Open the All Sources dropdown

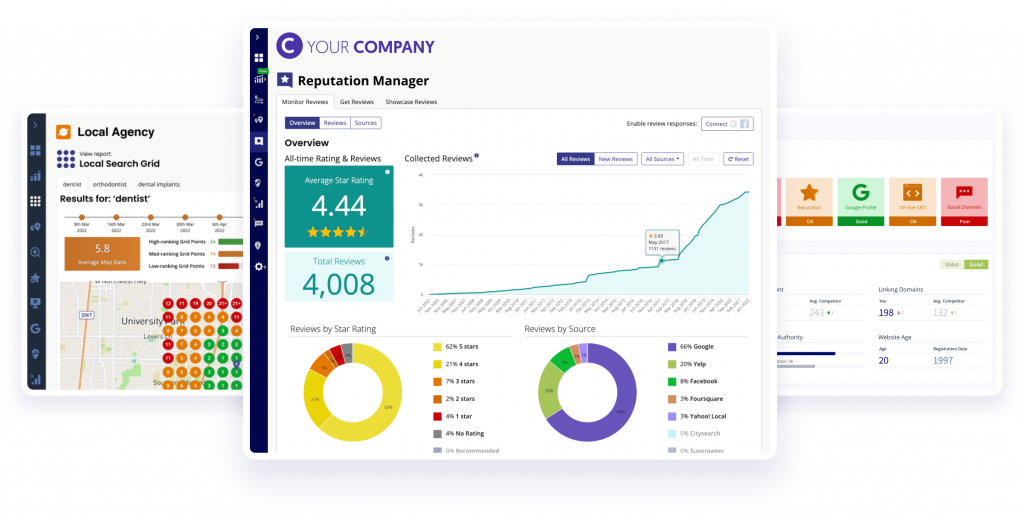click(663, 159)
